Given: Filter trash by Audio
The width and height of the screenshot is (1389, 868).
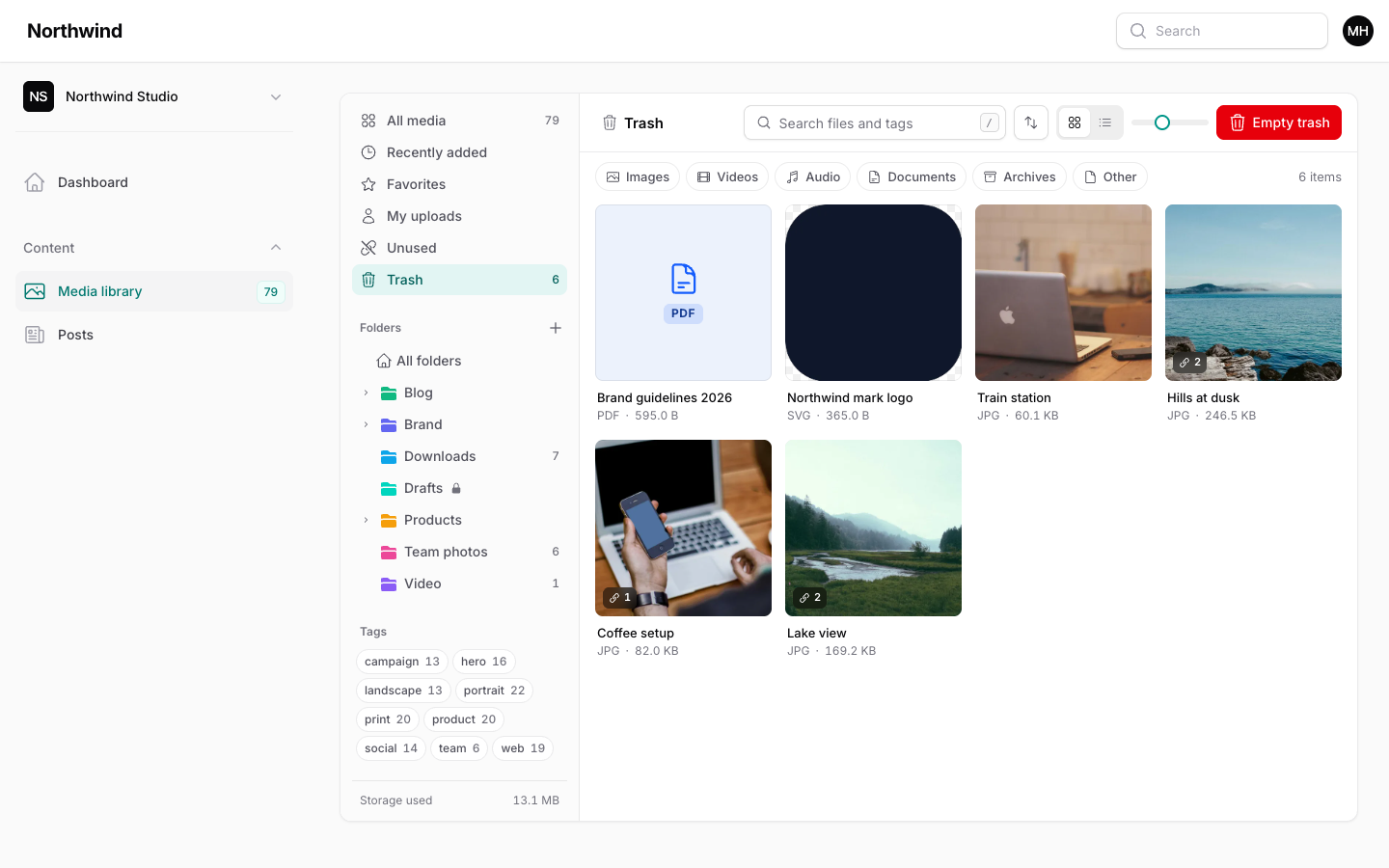Looking at the screenshot, I should [812, 176].
